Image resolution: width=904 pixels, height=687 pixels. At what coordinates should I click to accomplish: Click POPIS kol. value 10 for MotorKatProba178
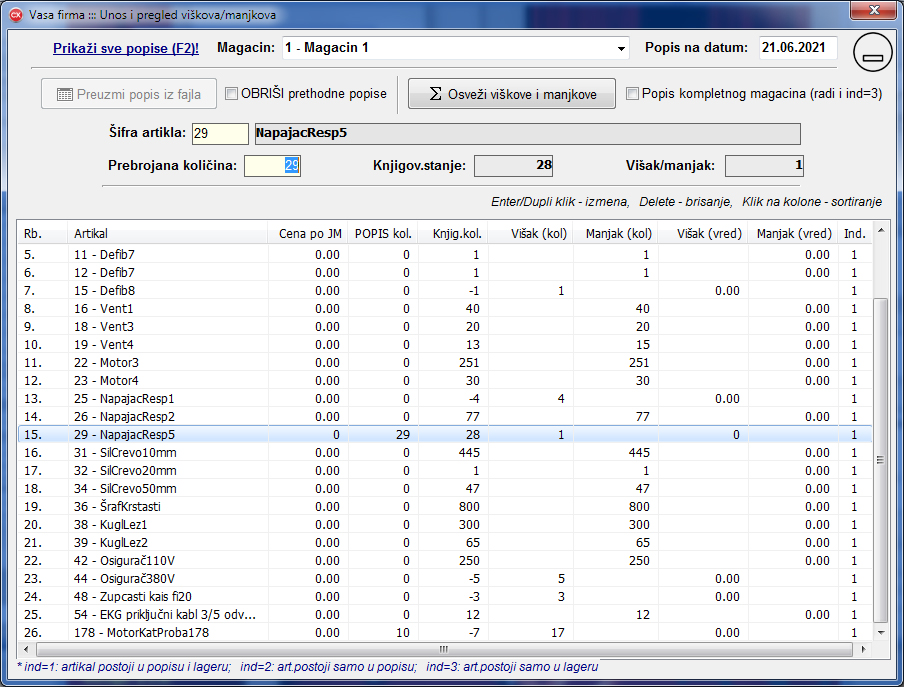pyautogui.click(x=402, y=633)
